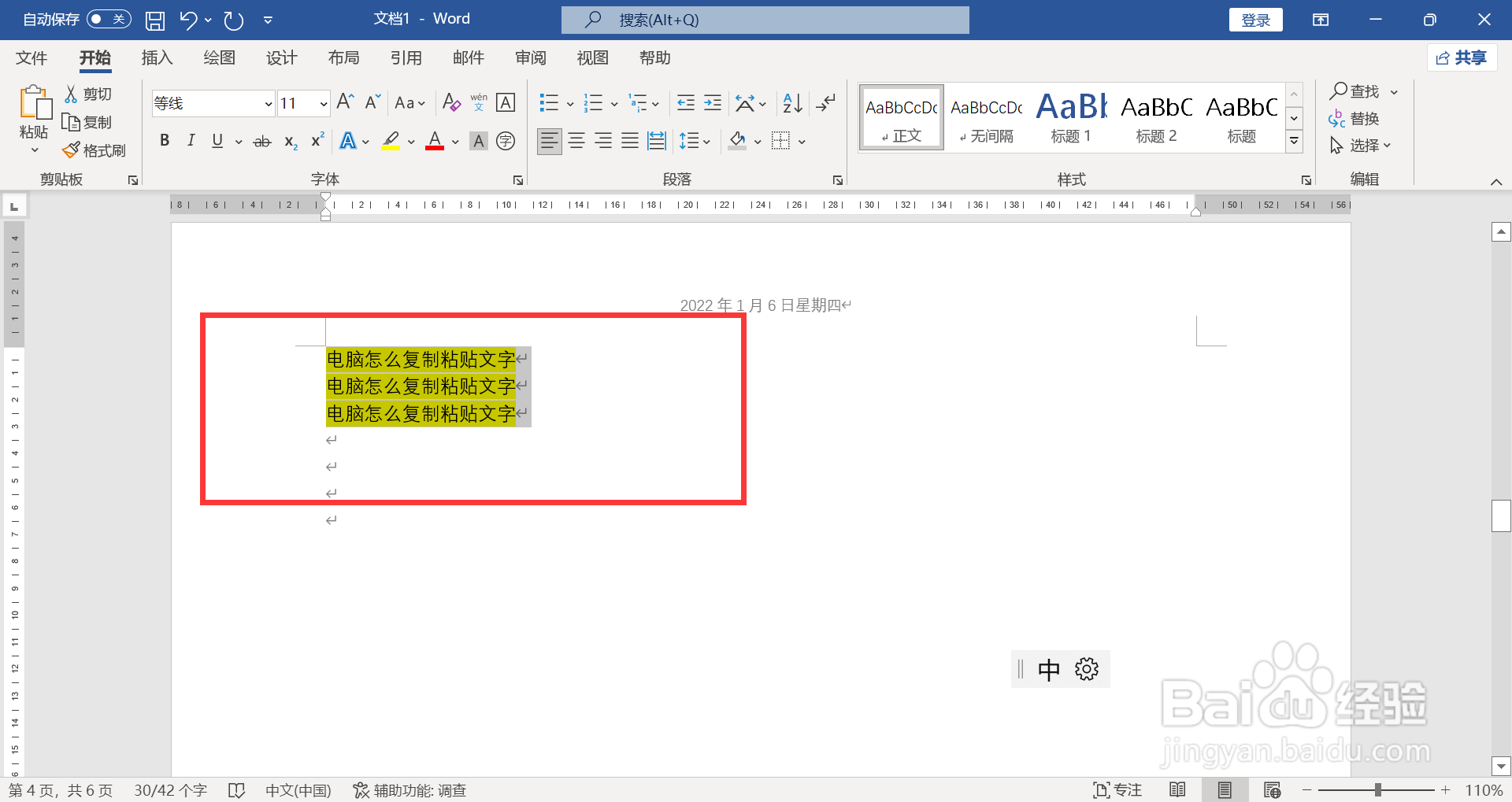Image resolution: width=1512 pixels, height=802 pixels.
Task: Toggle Underline formatting
Action: point(217,141)
